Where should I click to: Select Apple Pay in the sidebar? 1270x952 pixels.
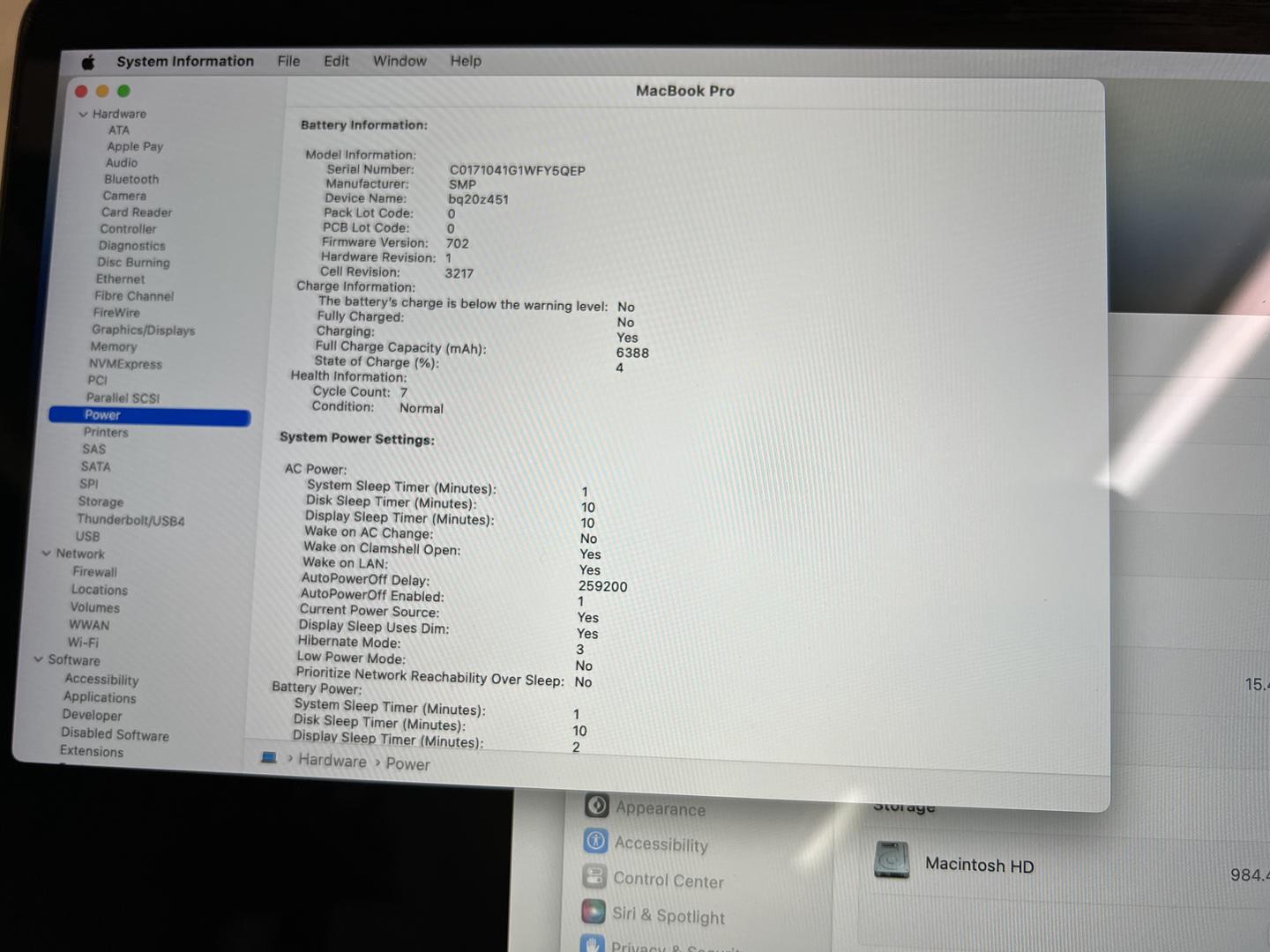(x=135, y=146)
